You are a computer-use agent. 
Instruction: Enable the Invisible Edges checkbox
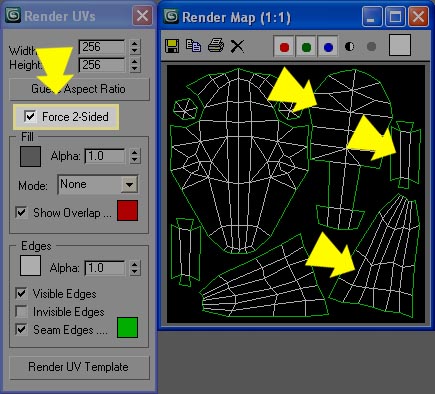[x=21, y=311]
